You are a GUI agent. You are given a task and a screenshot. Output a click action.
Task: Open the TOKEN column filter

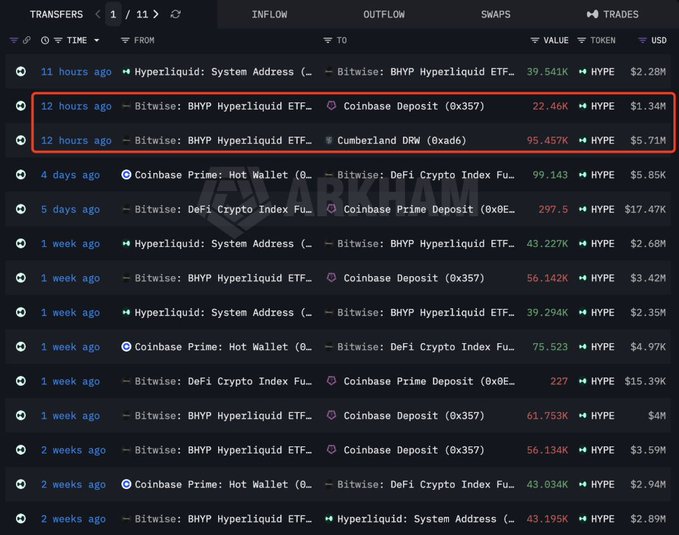pyautogui.click(x=582, y=40)
